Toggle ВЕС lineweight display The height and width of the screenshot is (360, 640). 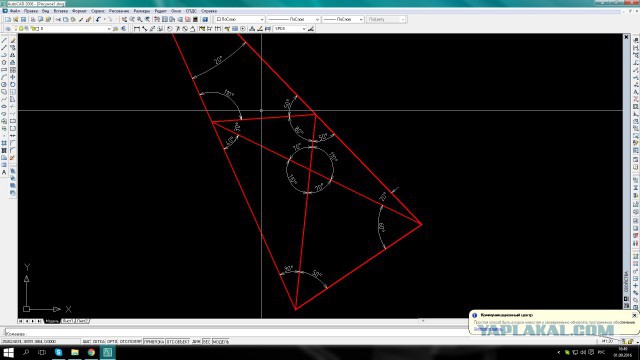[x=207, y=341]
